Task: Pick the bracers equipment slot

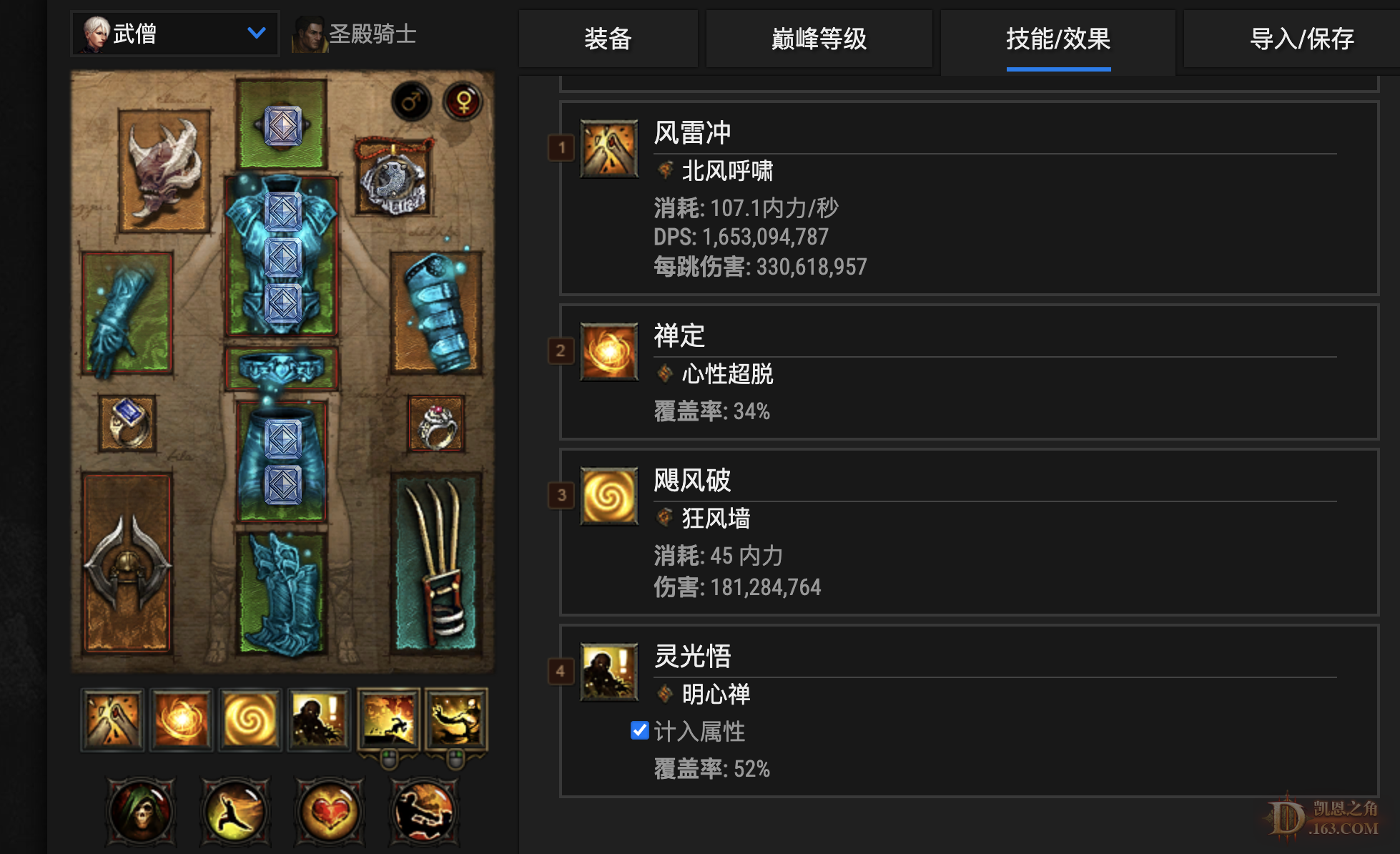Action: [436, 312]
